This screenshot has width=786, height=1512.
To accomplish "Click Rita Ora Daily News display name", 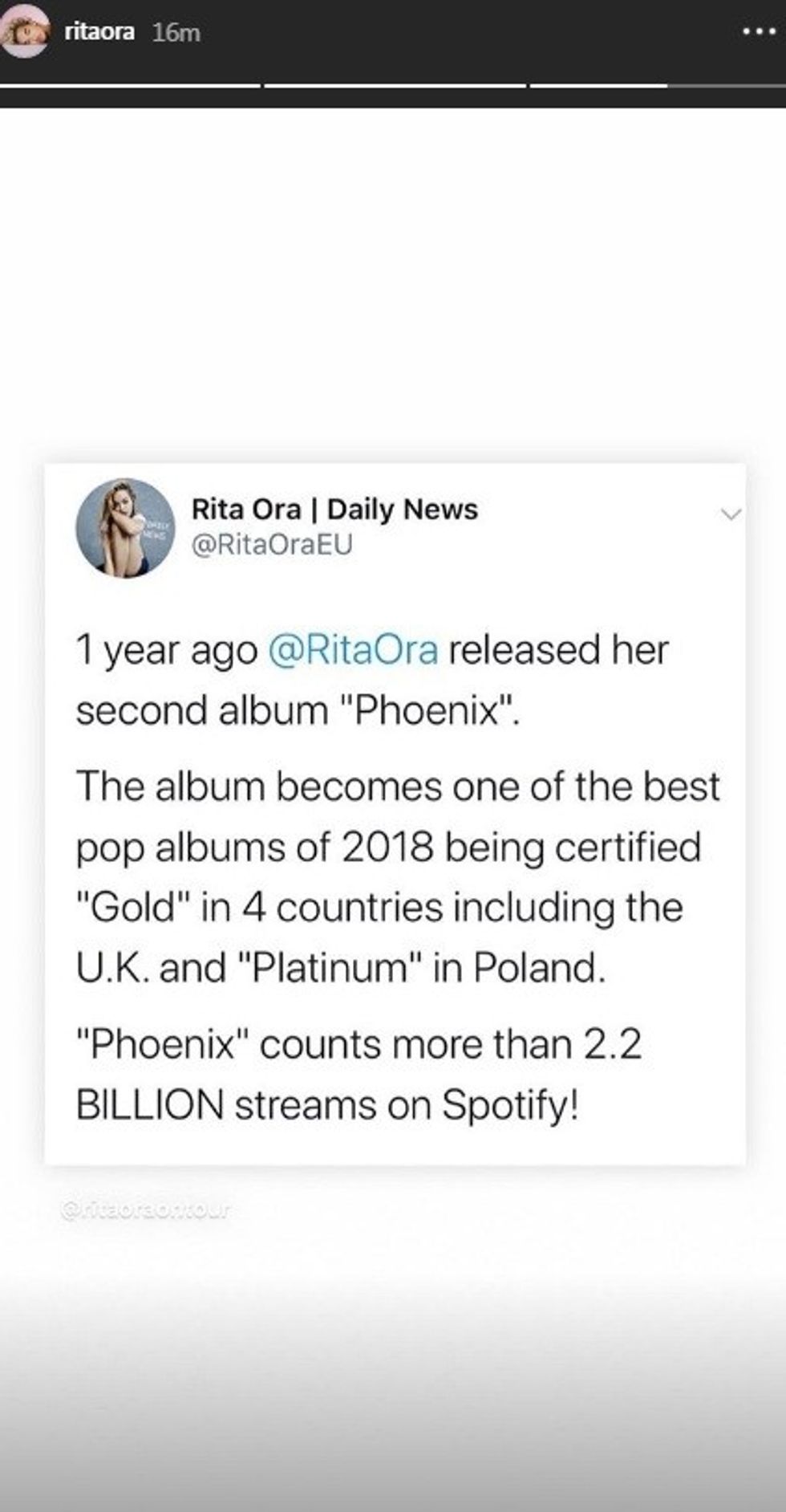I will point(334,508).
